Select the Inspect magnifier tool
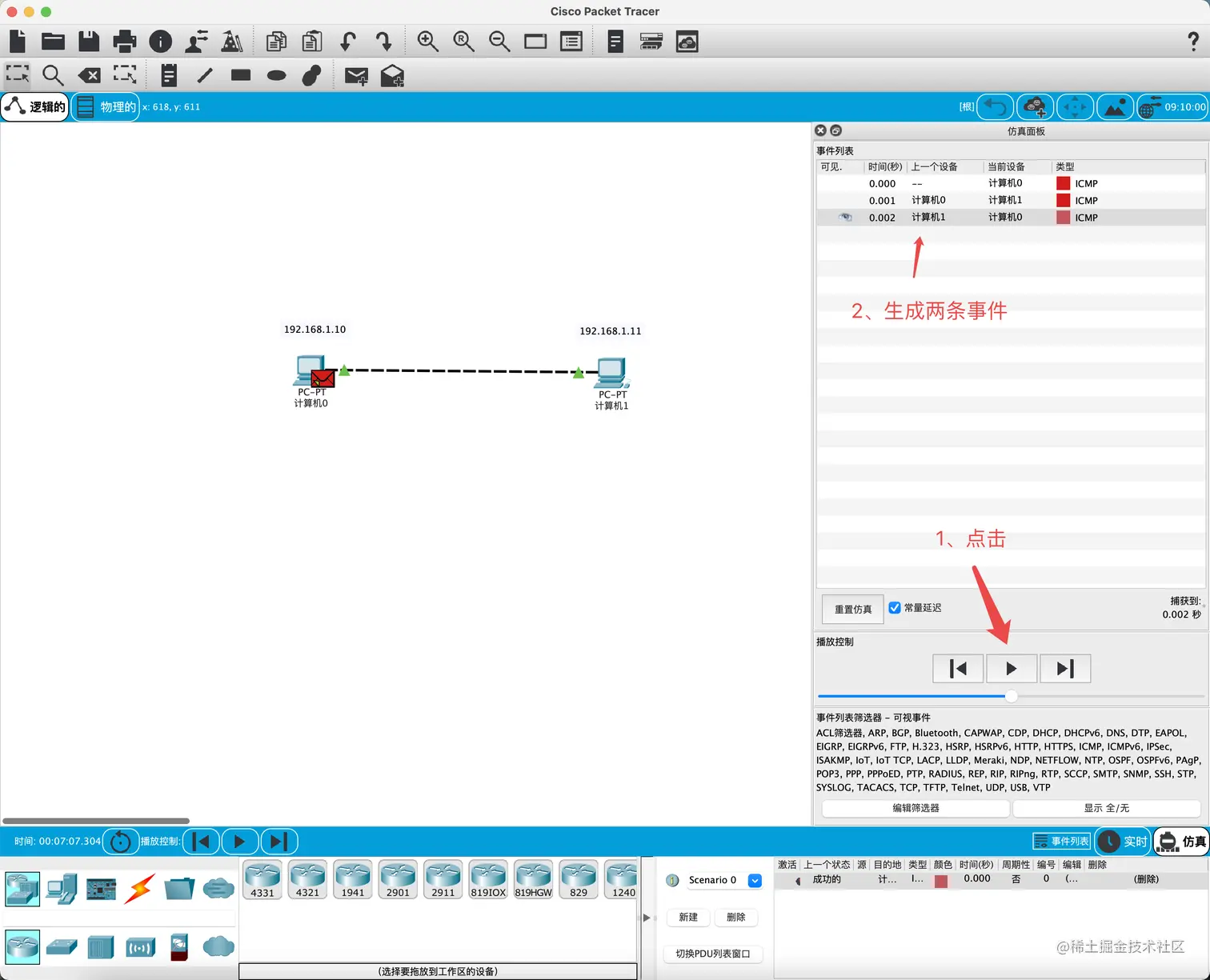Viewport: 1210px width, 980px height. click(x=53, y=75)
